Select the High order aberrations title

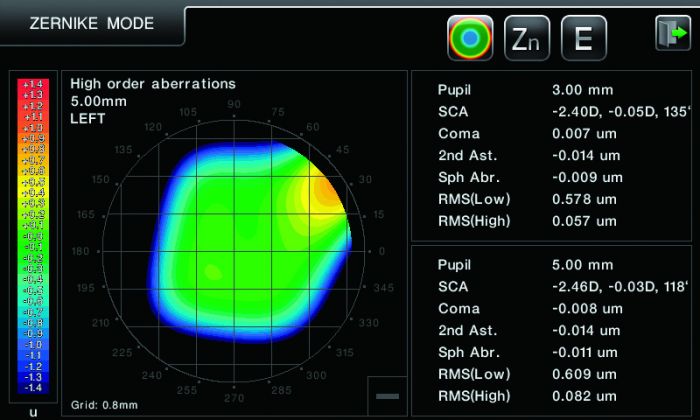click(153, 83)
